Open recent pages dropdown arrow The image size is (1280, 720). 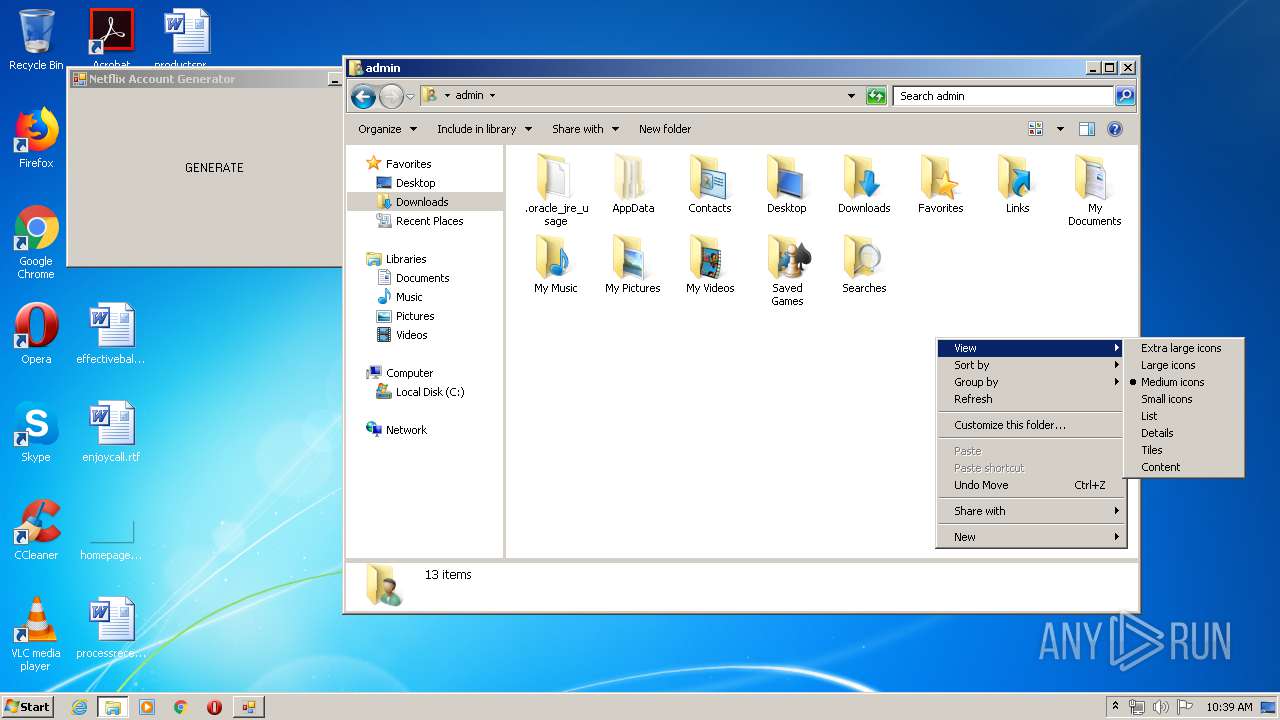[x=410, y=97]
